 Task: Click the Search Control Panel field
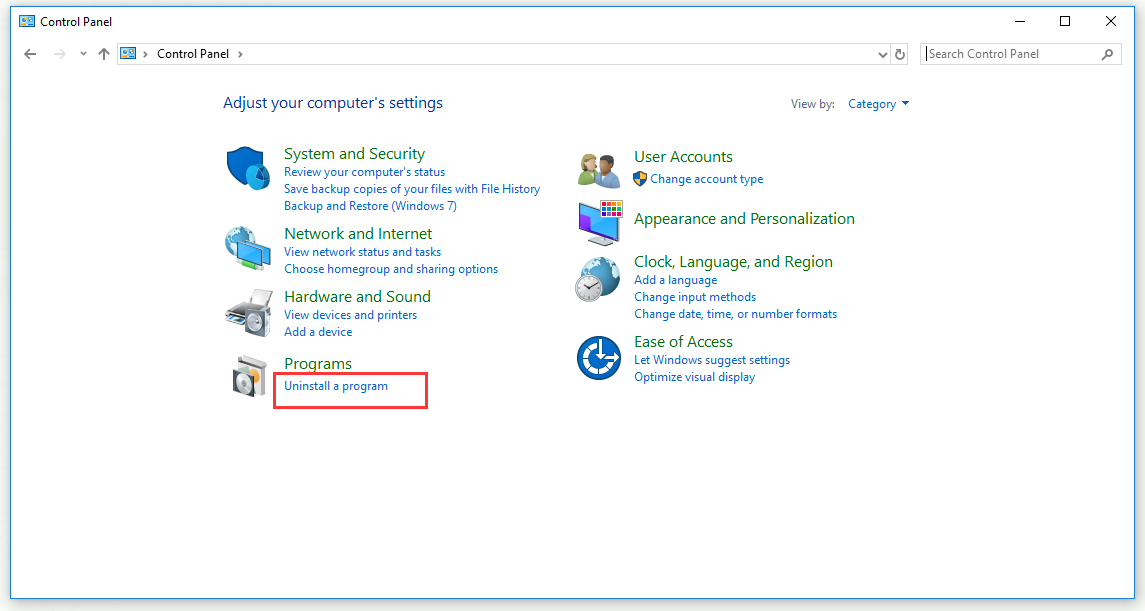(x=1010, y=54)
